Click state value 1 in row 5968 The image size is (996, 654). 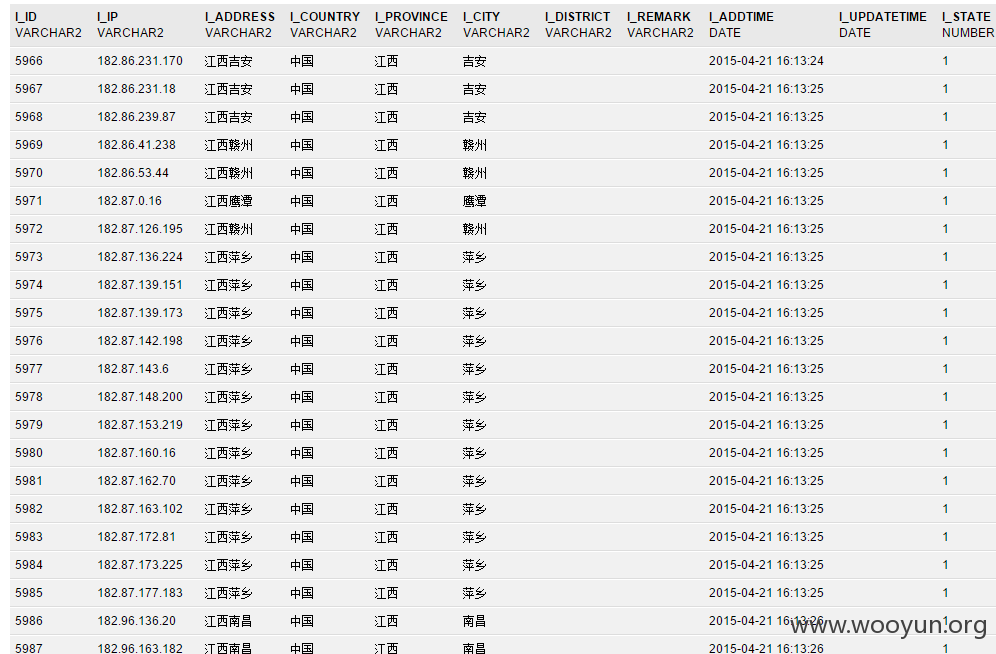click(x=945, y=117)
